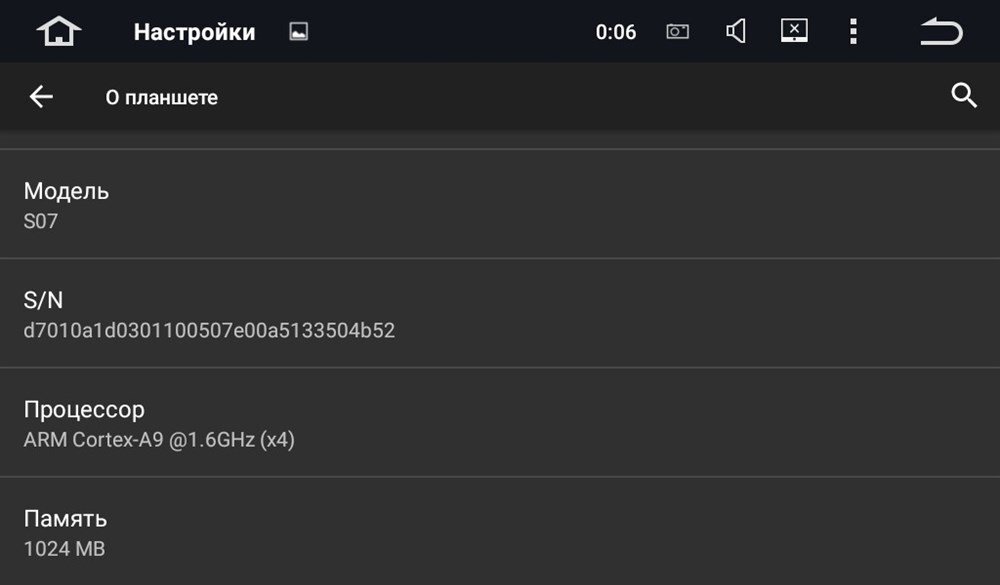1000x585 pixels.
Task: Click the 0:06 clock
Action: pos(616,32)
